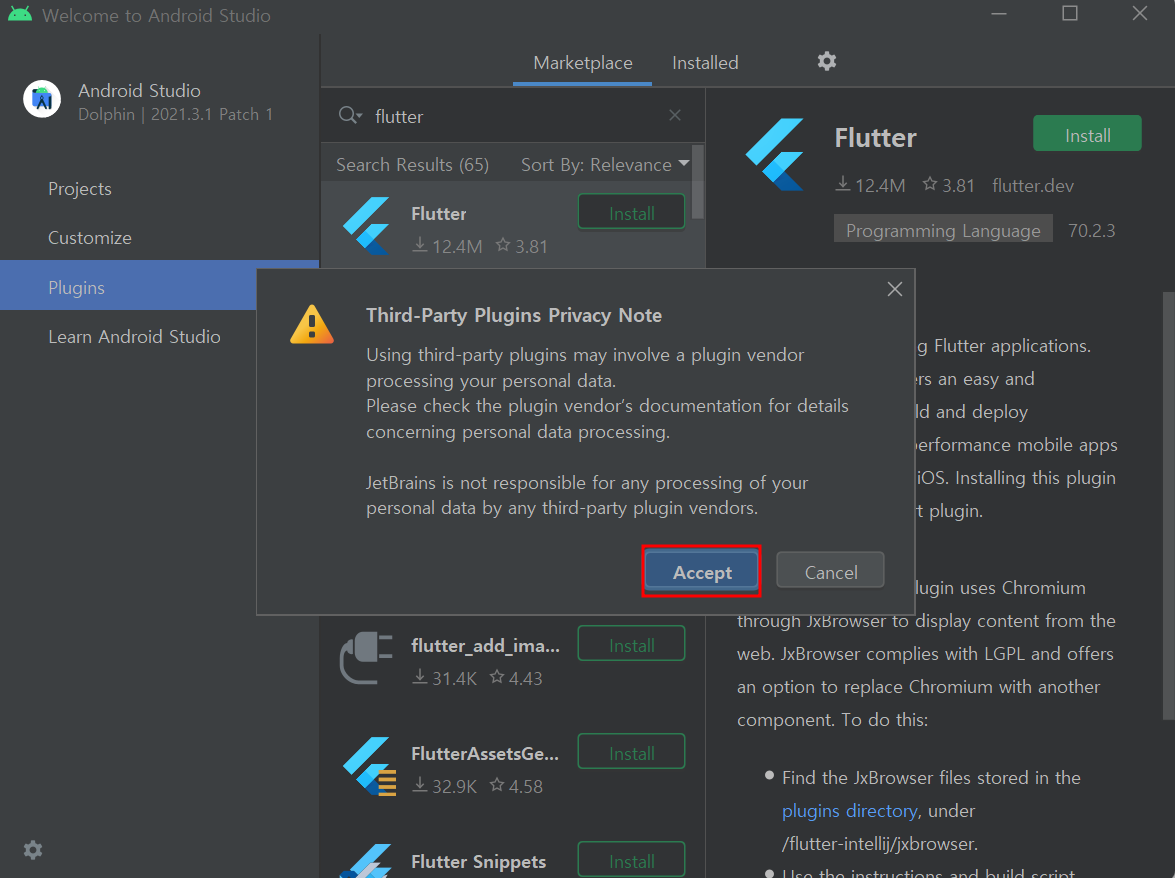Open plugin settings gear menu
Screen dimensions: 1175x878
click(x=827, y=61)
